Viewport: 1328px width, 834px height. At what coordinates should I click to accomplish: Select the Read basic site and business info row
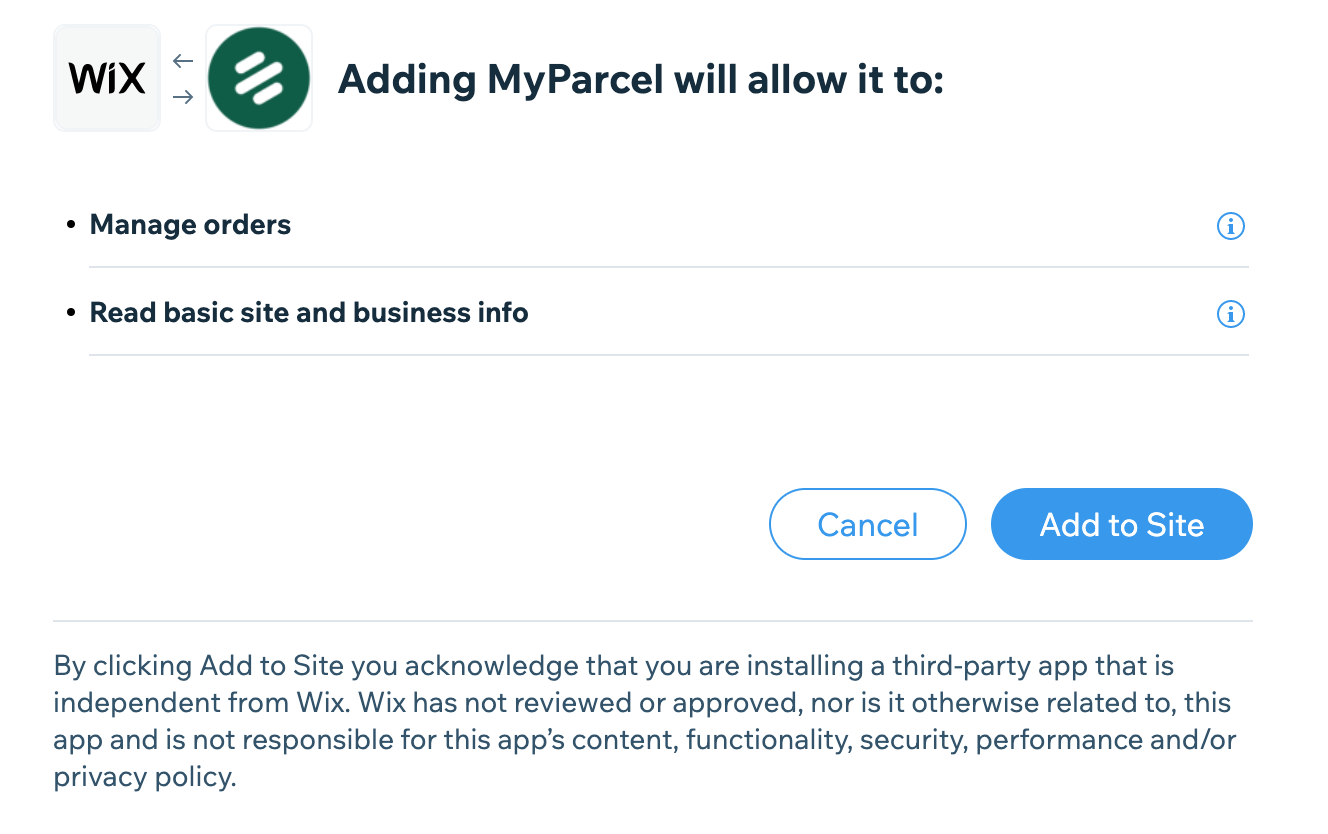point(309,312)
